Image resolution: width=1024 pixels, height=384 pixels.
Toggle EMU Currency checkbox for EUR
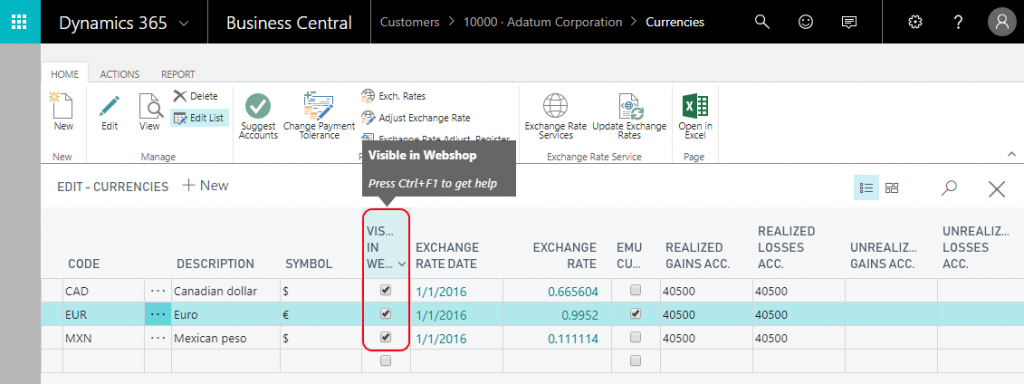click(635, 313)
